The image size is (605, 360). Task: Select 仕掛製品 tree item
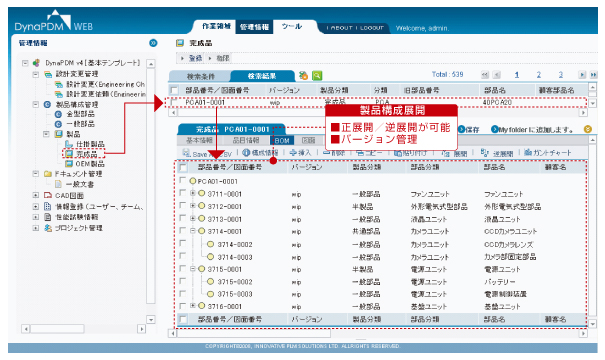click(84, 144)
